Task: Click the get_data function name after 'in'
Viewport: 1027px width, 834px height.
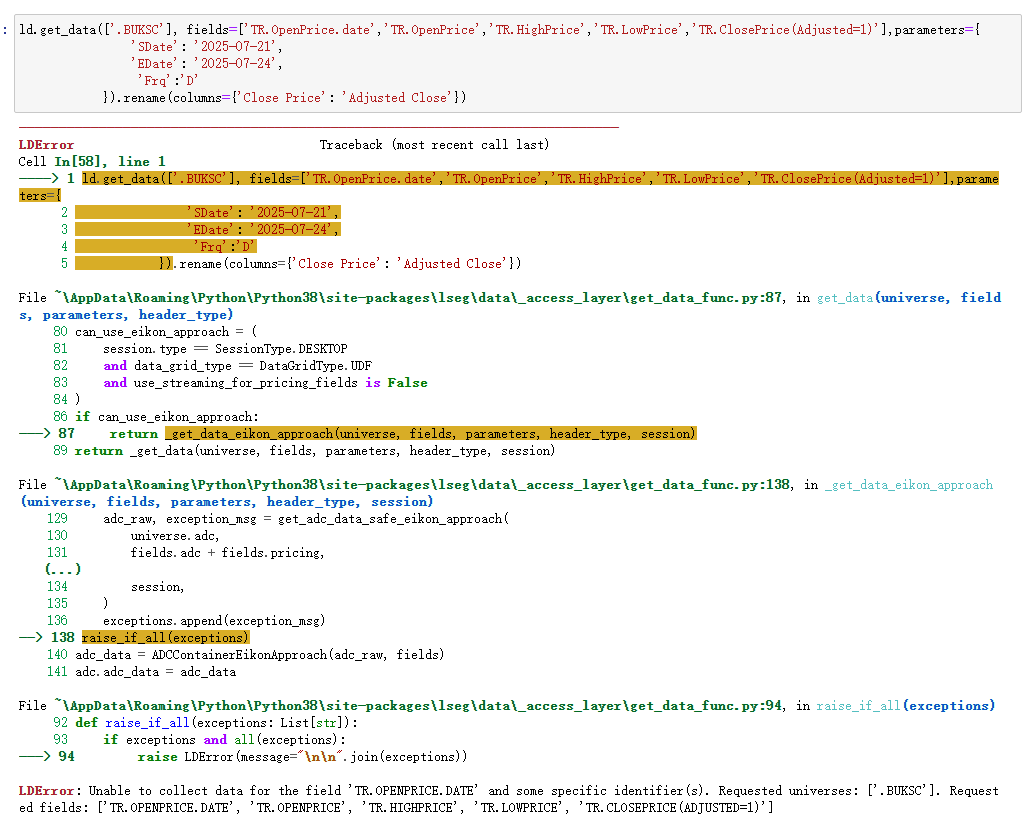Action: point(845,299)
